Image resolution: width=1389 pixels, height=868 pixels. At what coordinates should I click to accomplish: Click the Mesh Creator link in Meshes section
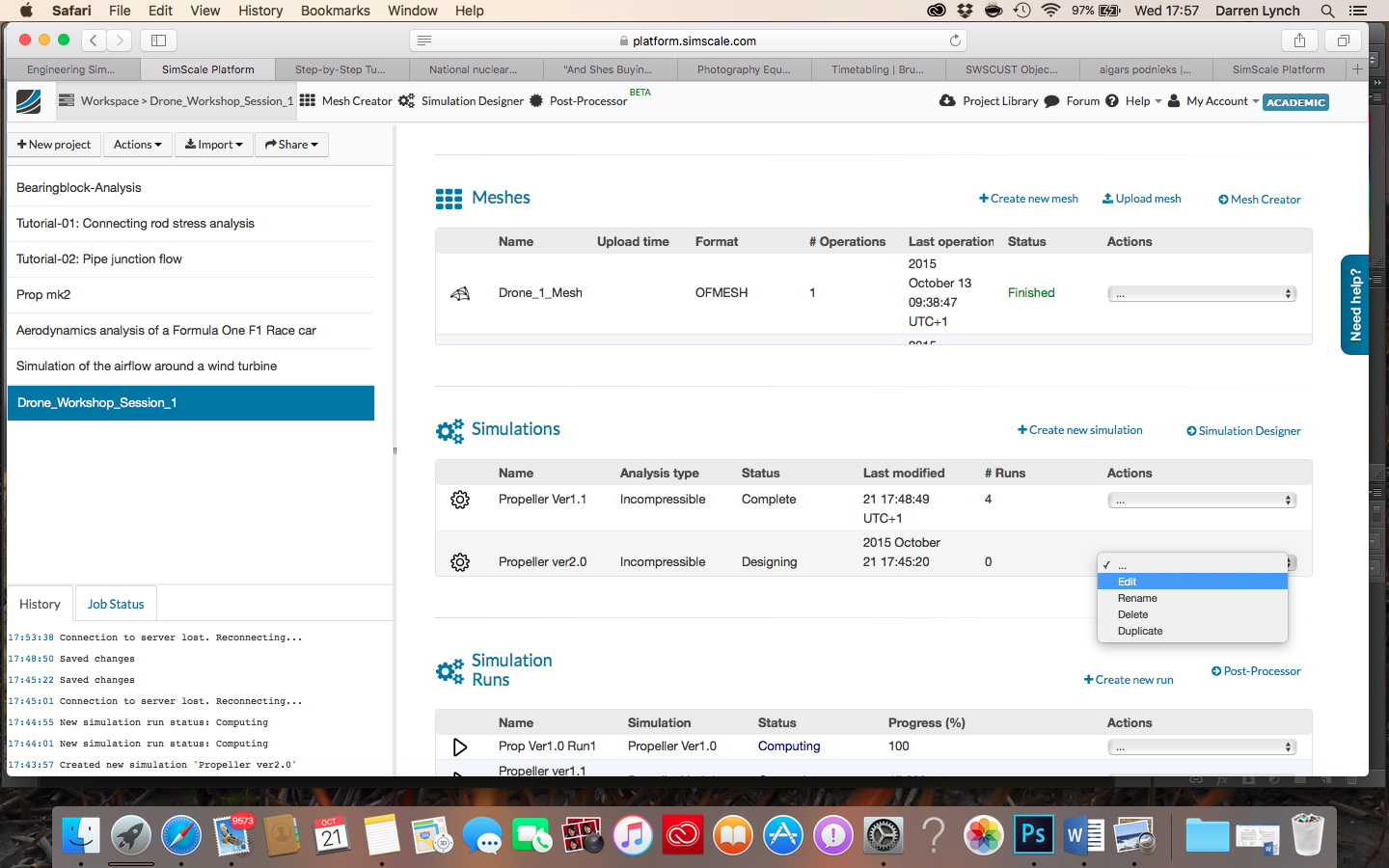1260,200
